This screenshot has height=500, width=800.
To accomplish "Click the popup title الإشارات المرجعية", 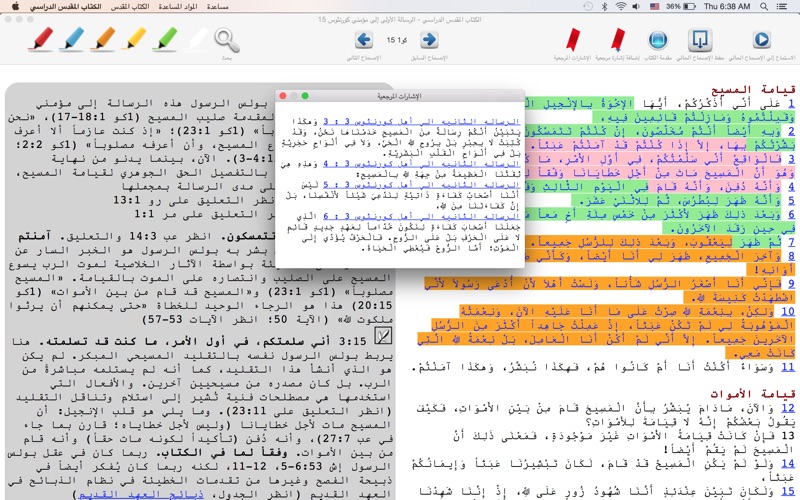I will click(399, 96).
